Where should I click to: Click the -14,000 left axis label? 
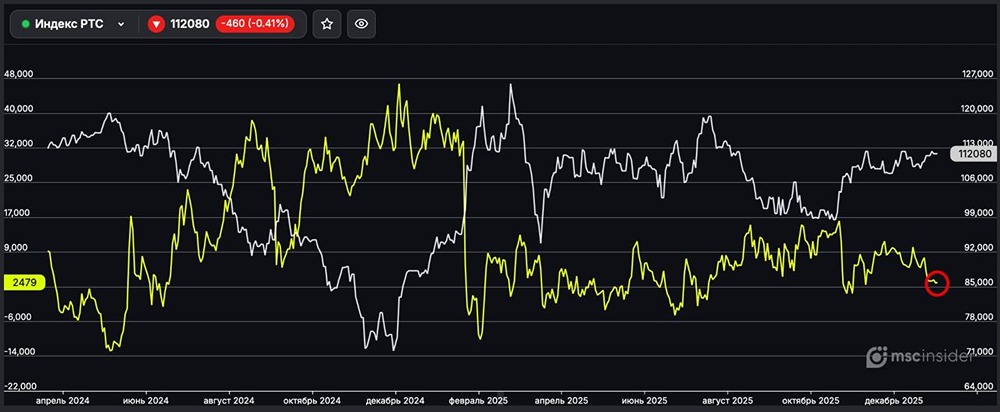pyautogui.click(x=18, y=352)
